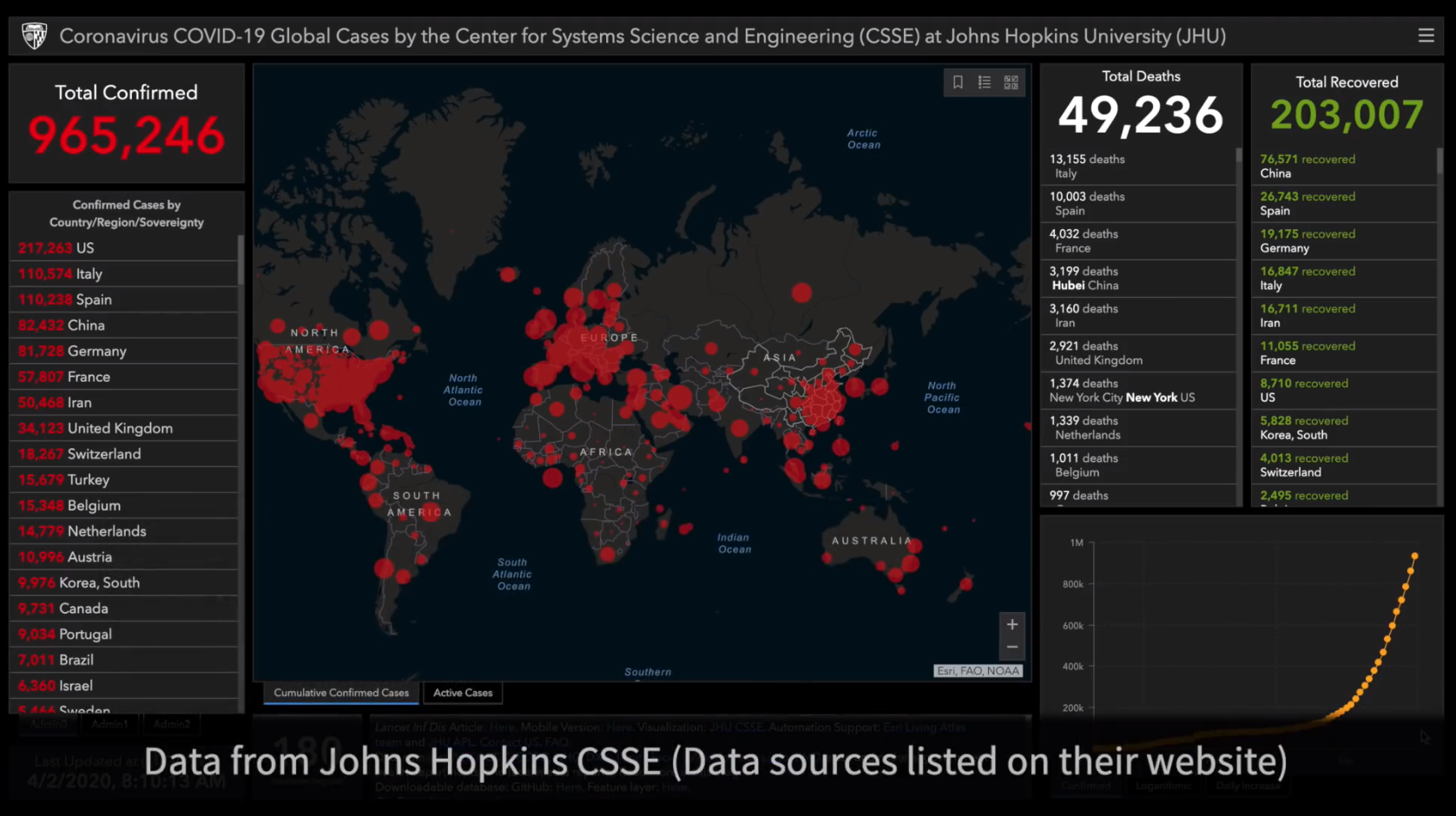
Task: Open the map legend list icon
Action: [x=985, y=82]
